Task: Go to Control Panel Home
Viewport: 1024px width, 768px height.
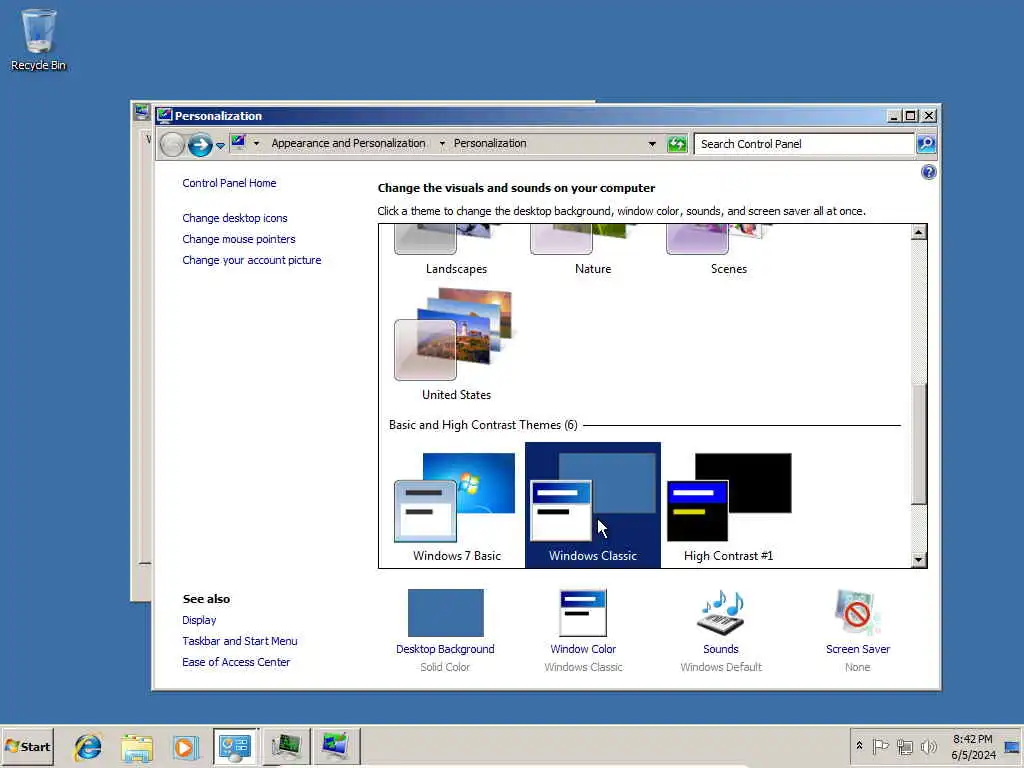Action: tap(229, 183)
